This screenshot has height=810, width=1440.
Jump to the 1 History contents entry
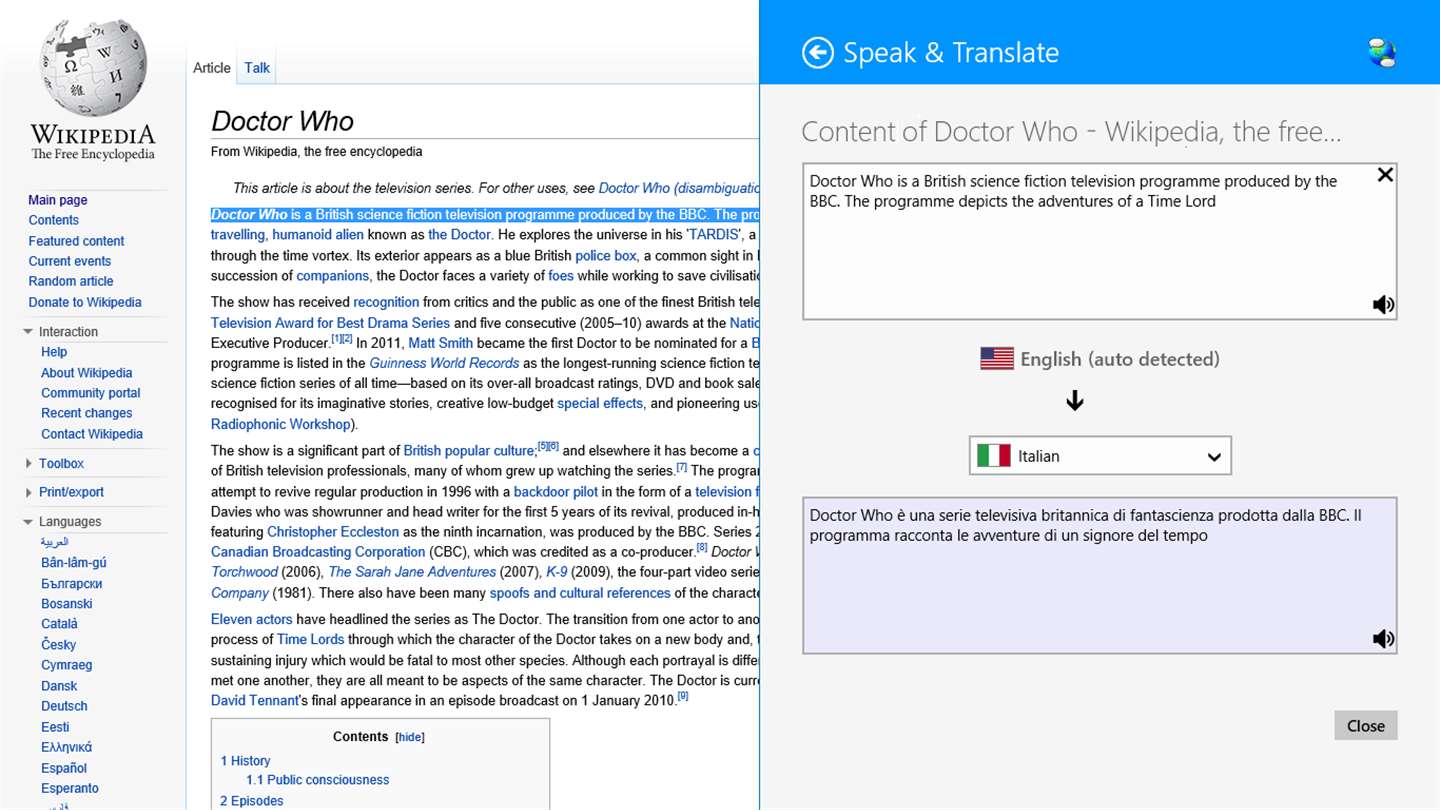tap(245, 761)
